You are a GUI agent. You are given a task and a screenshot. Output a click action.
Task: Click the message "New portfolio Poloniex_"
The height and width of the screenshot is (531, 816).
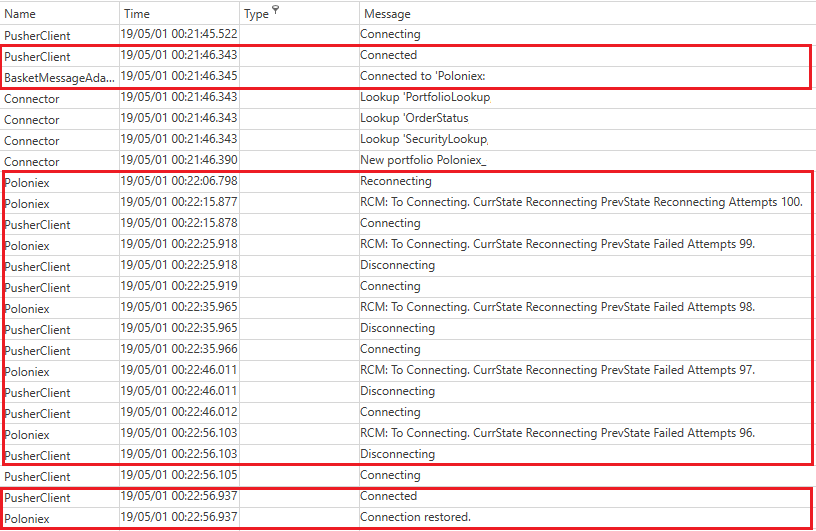tap(423, 160)
